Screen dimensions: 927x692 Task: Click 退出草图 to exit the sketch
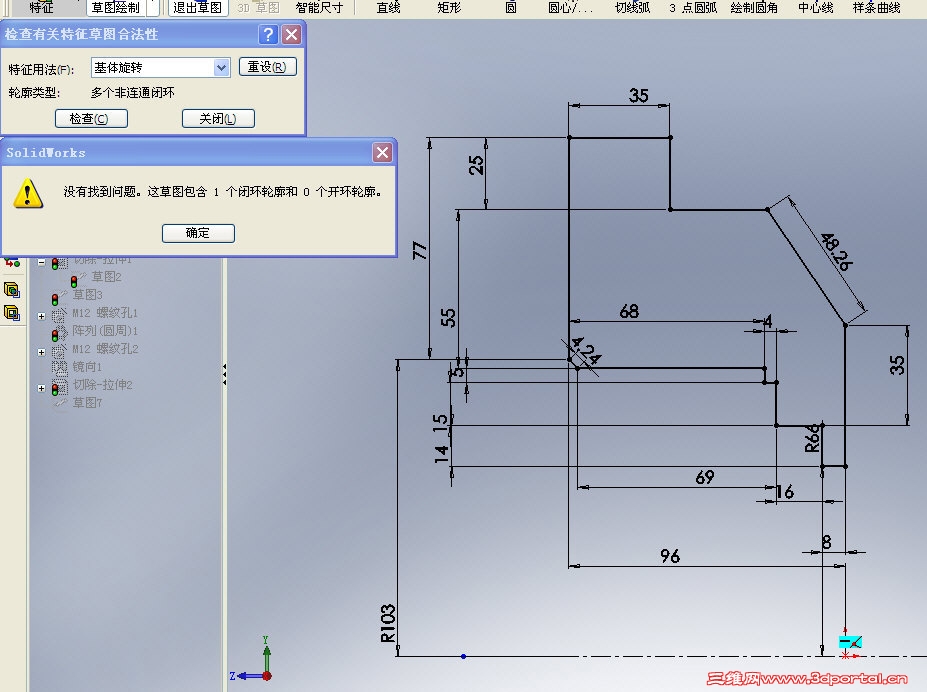(198, 8)
